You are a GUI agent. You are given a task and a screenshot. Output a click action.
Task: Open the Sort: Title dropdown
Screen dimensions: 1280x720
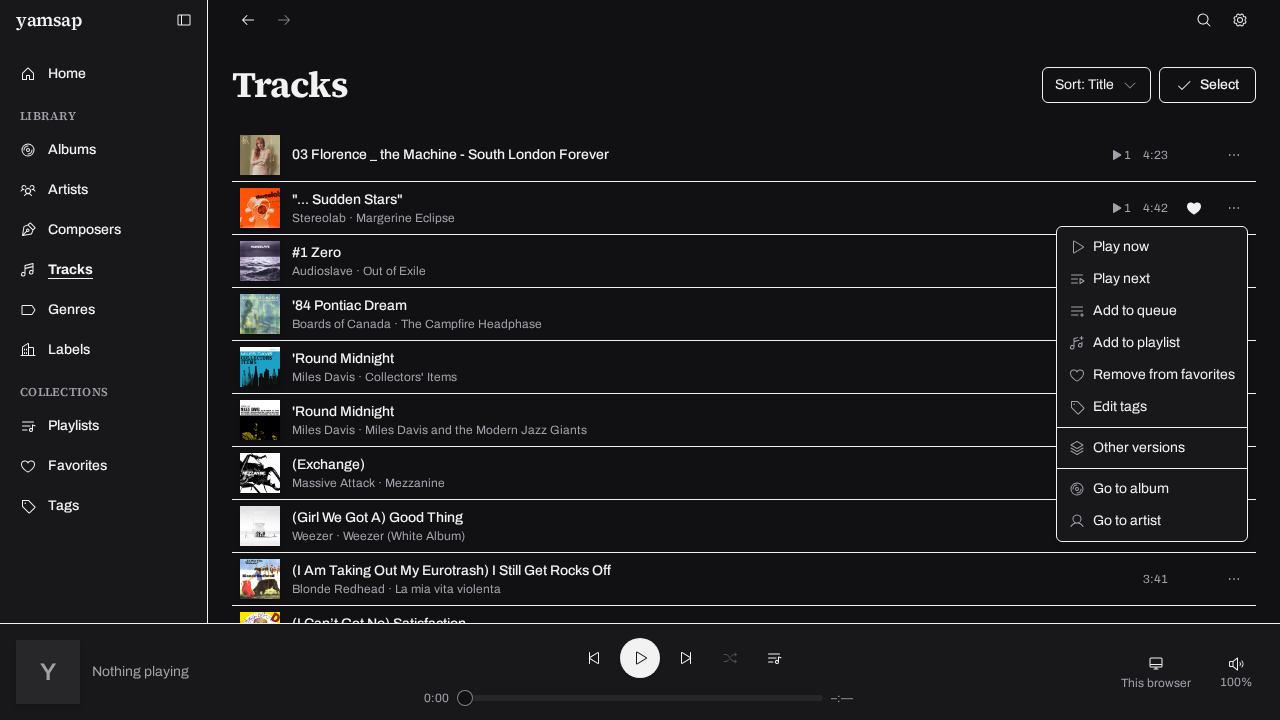(1096, 85)
